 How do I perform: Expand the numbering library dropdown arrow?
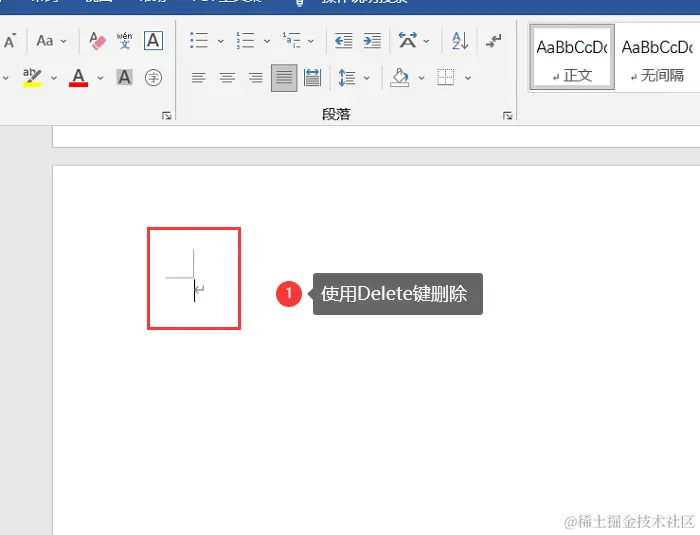267,41
